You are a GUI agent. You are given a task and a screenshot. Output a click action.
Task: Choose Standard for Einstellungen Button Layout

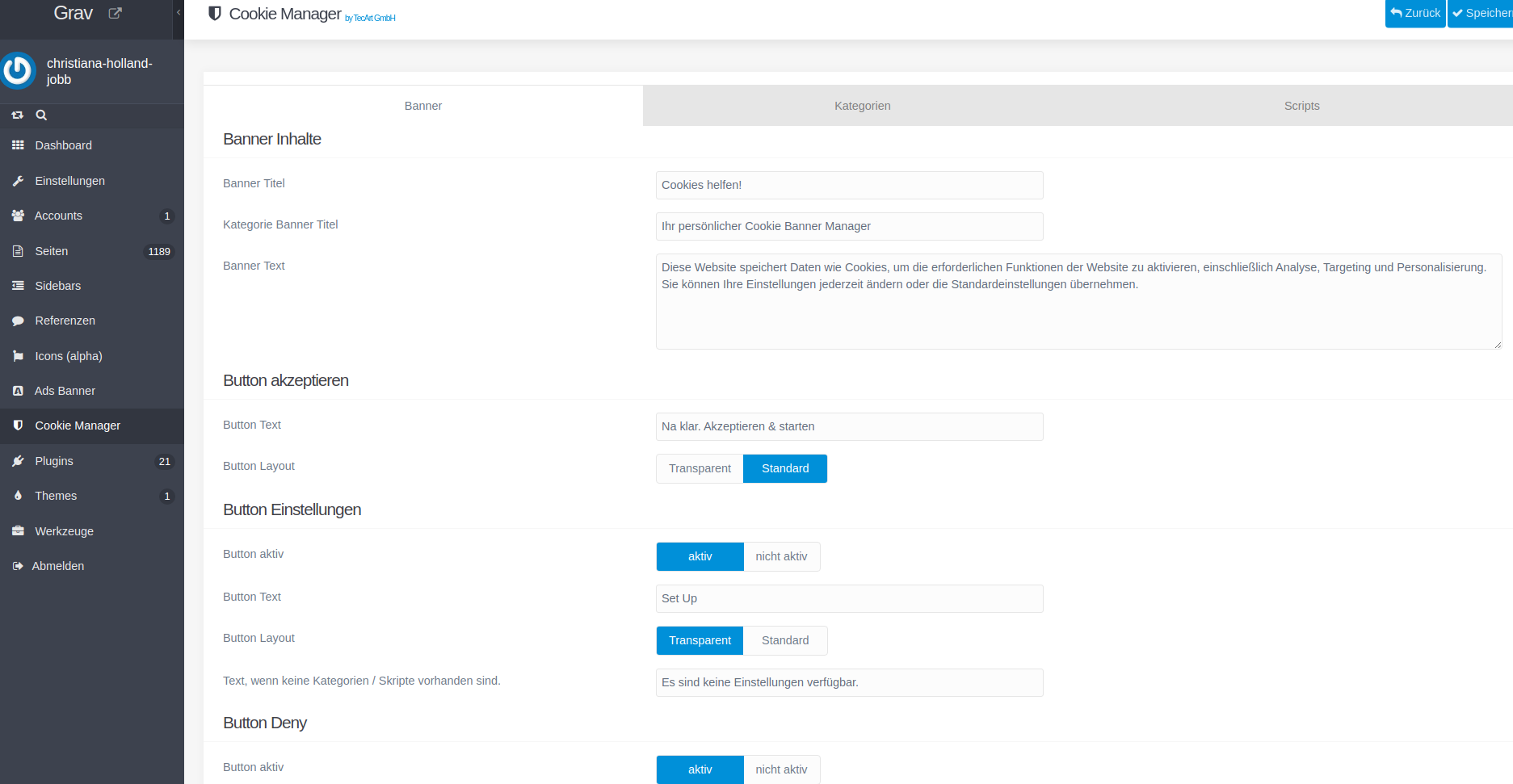click(785, 640)
